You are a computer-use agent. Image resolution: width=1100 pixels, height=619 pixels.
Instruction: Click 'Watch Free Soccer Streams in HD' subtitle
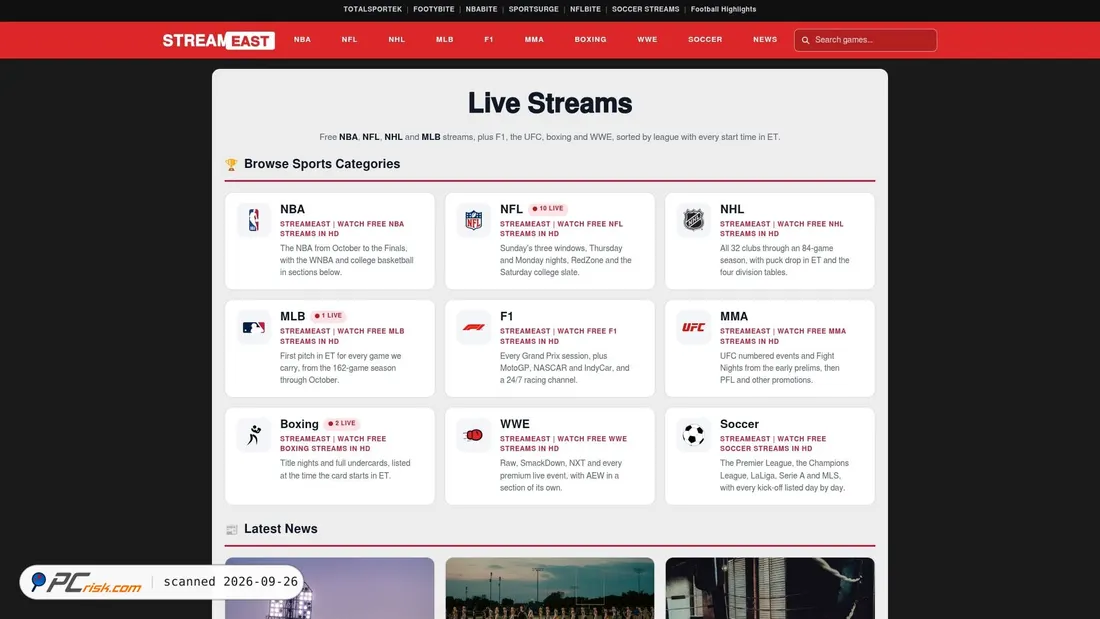(x=773, y=444)
